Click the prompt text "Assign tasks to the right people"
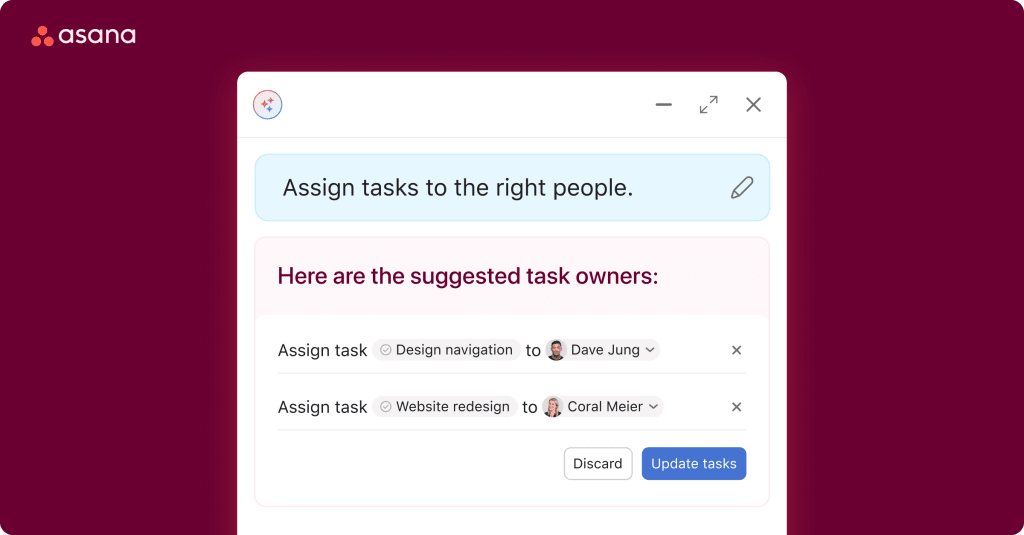Viewport: 1024px width, 535px height. click(x=458, y=188)
